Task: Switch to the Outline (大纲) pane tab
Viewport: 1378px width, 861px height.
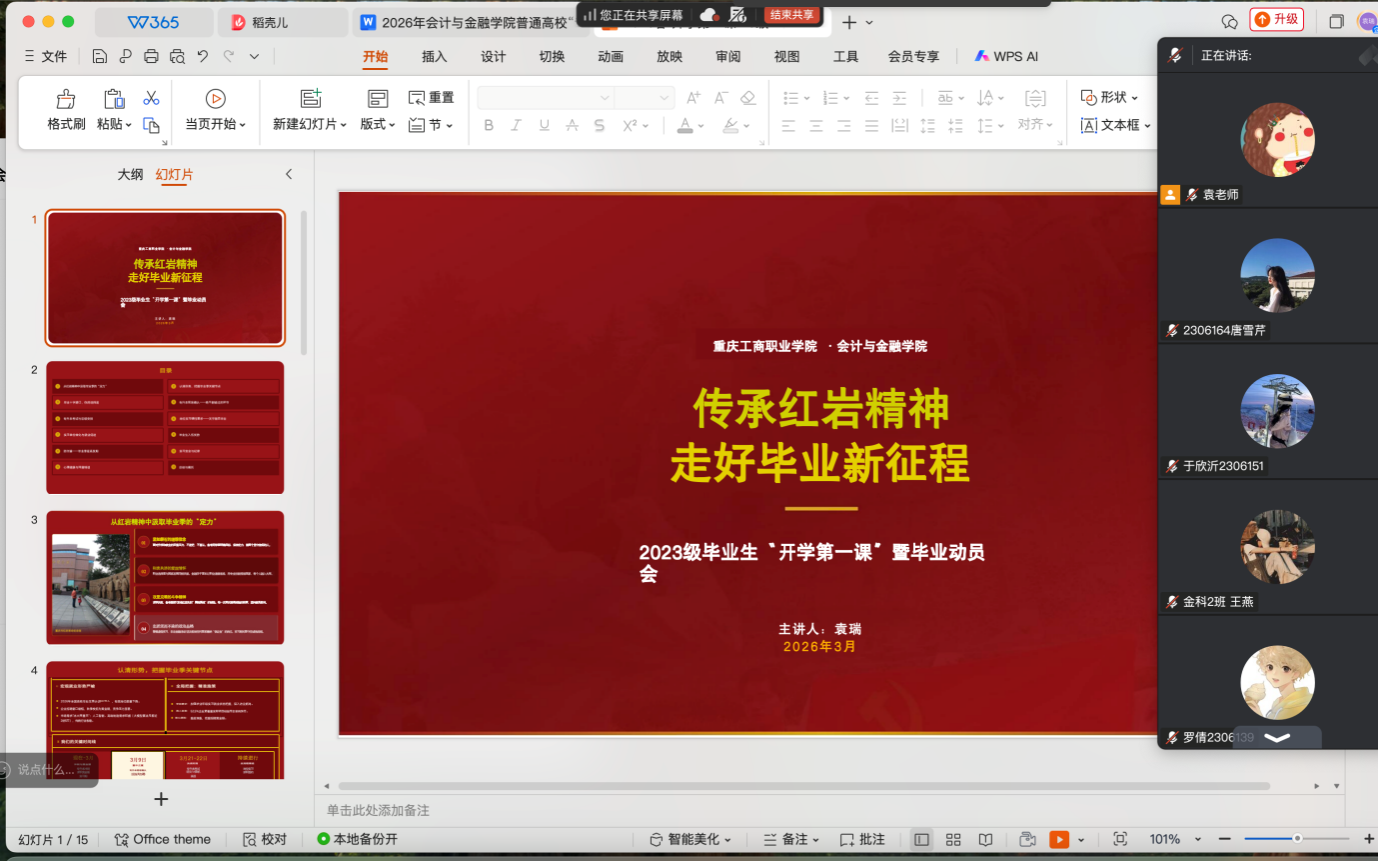Action: tap(130, 174)
